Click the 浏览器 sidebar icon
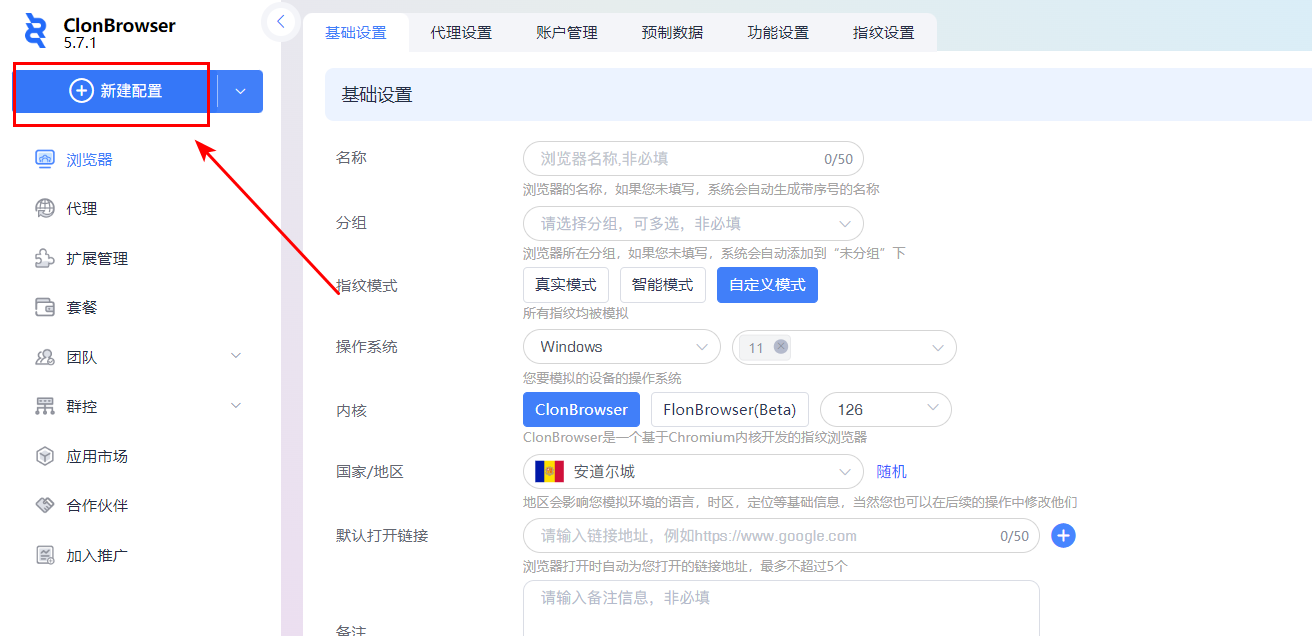1312x636 pixels. [45, 159]
